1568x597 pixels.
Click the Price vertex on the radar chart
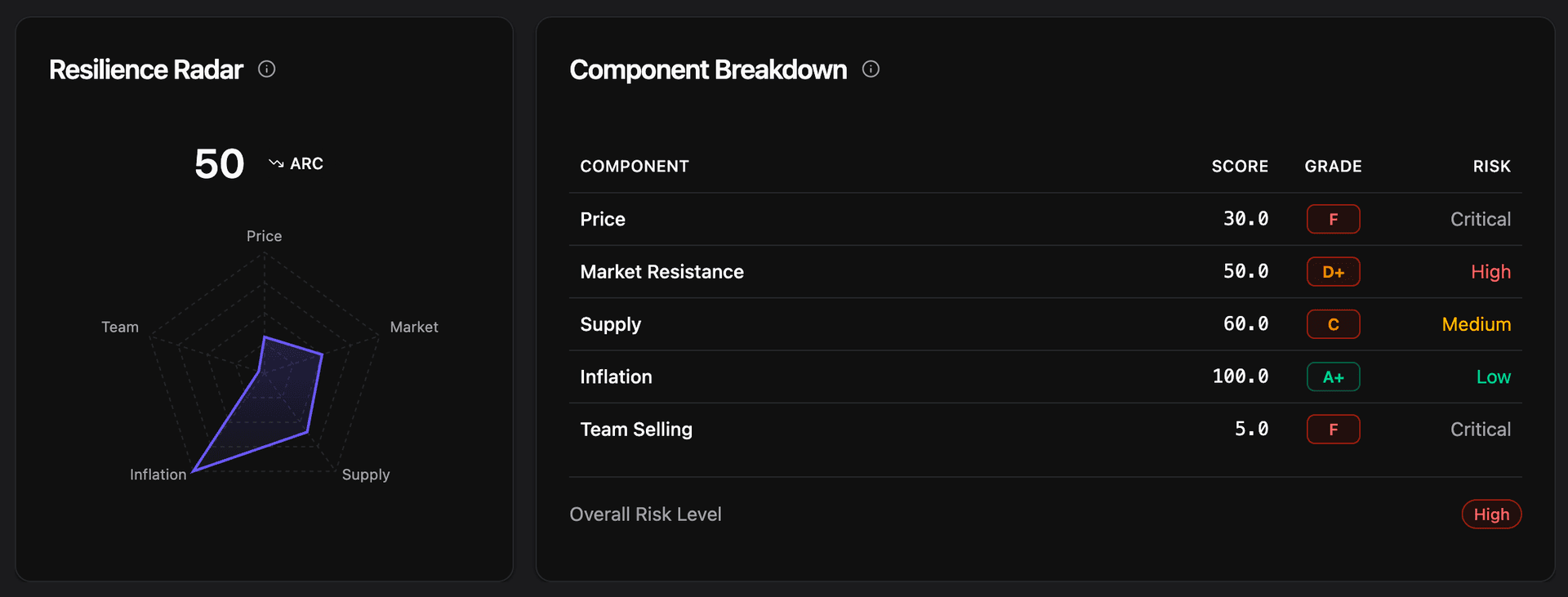[x=264, y=335]
